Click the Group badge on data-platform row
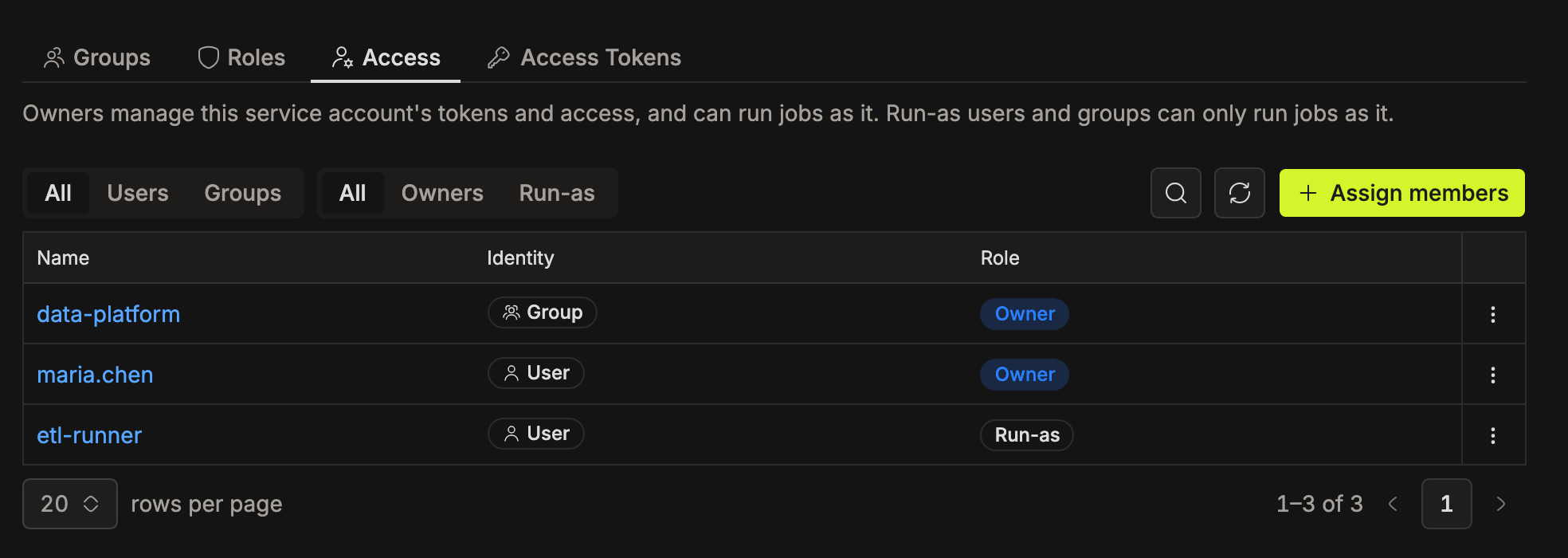Viewport: 1568px width, 558px height. [543, 312]
